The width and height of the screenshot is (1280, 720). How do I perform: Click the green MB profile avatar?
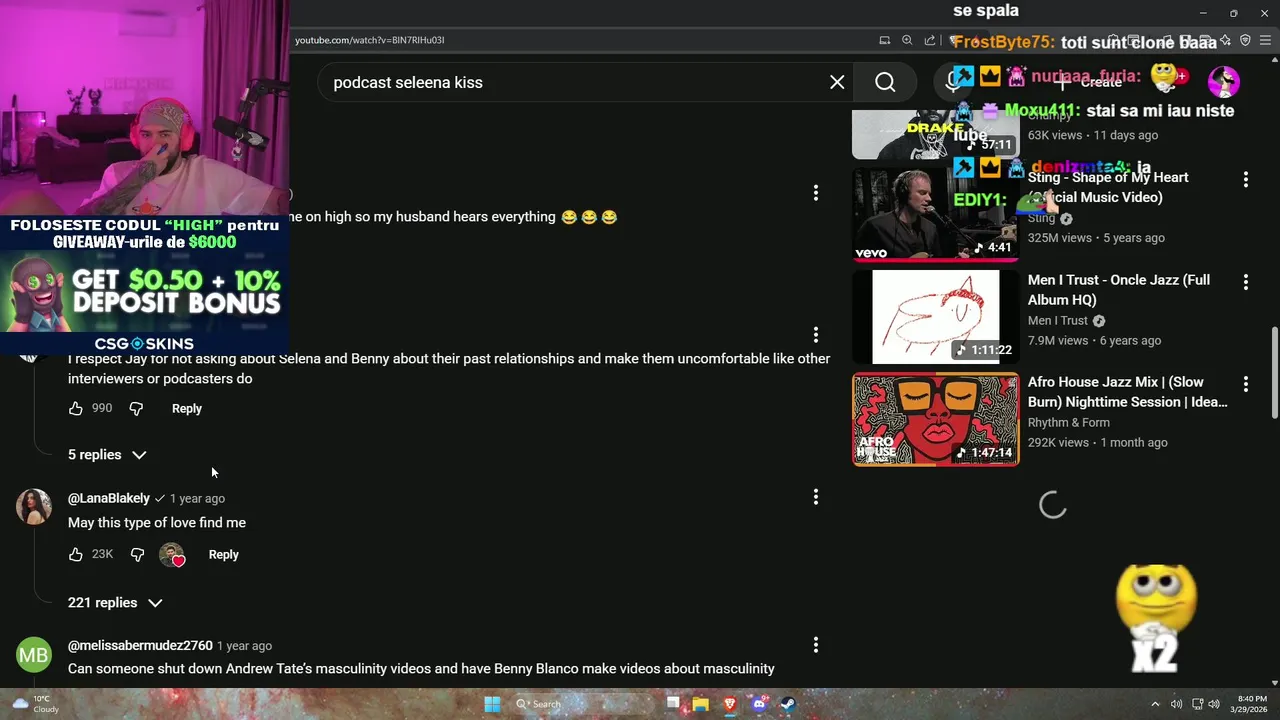34,655
